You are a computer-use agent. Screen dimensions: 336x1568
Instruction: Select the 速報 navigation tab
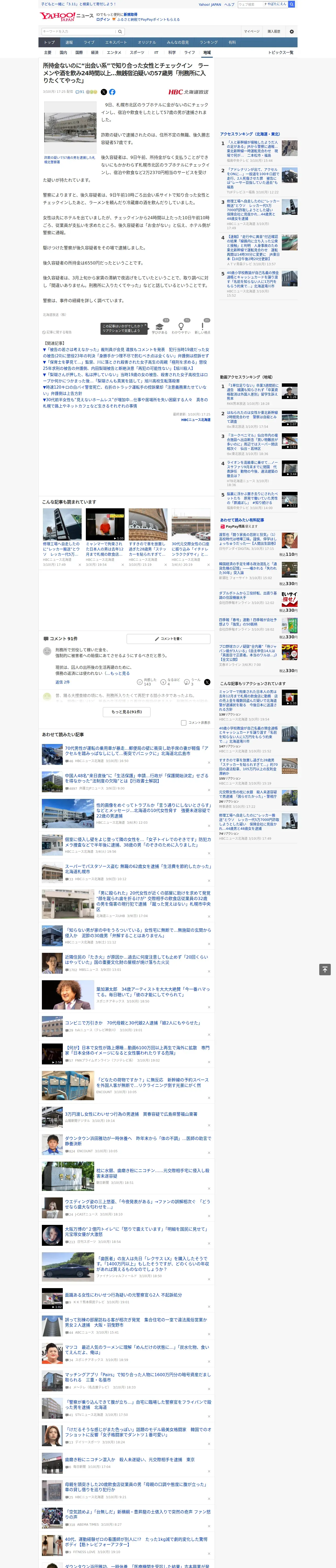pos(69,43)
